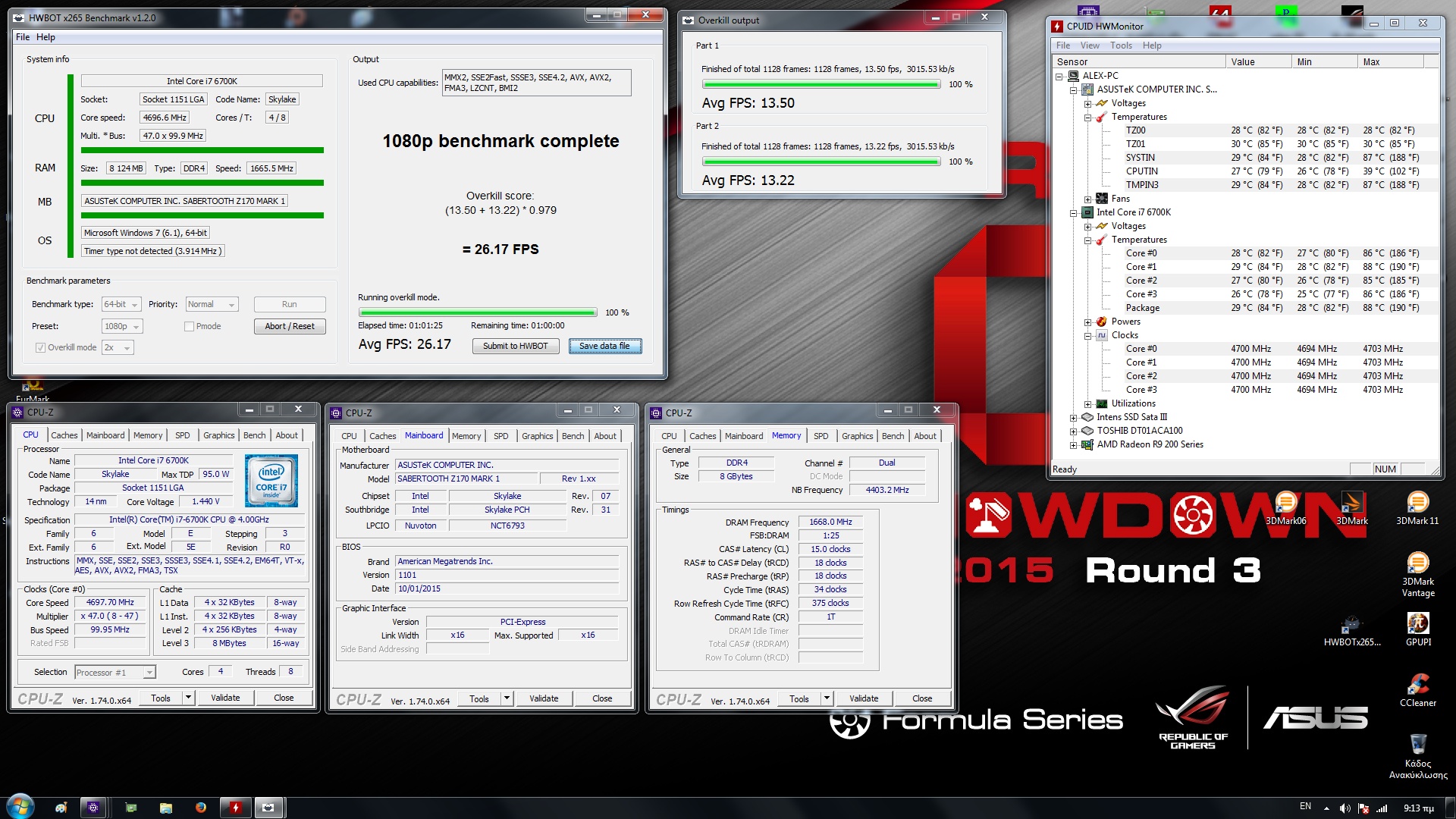The image size is (1456, 819).
Task: Open the Priority Normal dropdown
Action: 212,304
